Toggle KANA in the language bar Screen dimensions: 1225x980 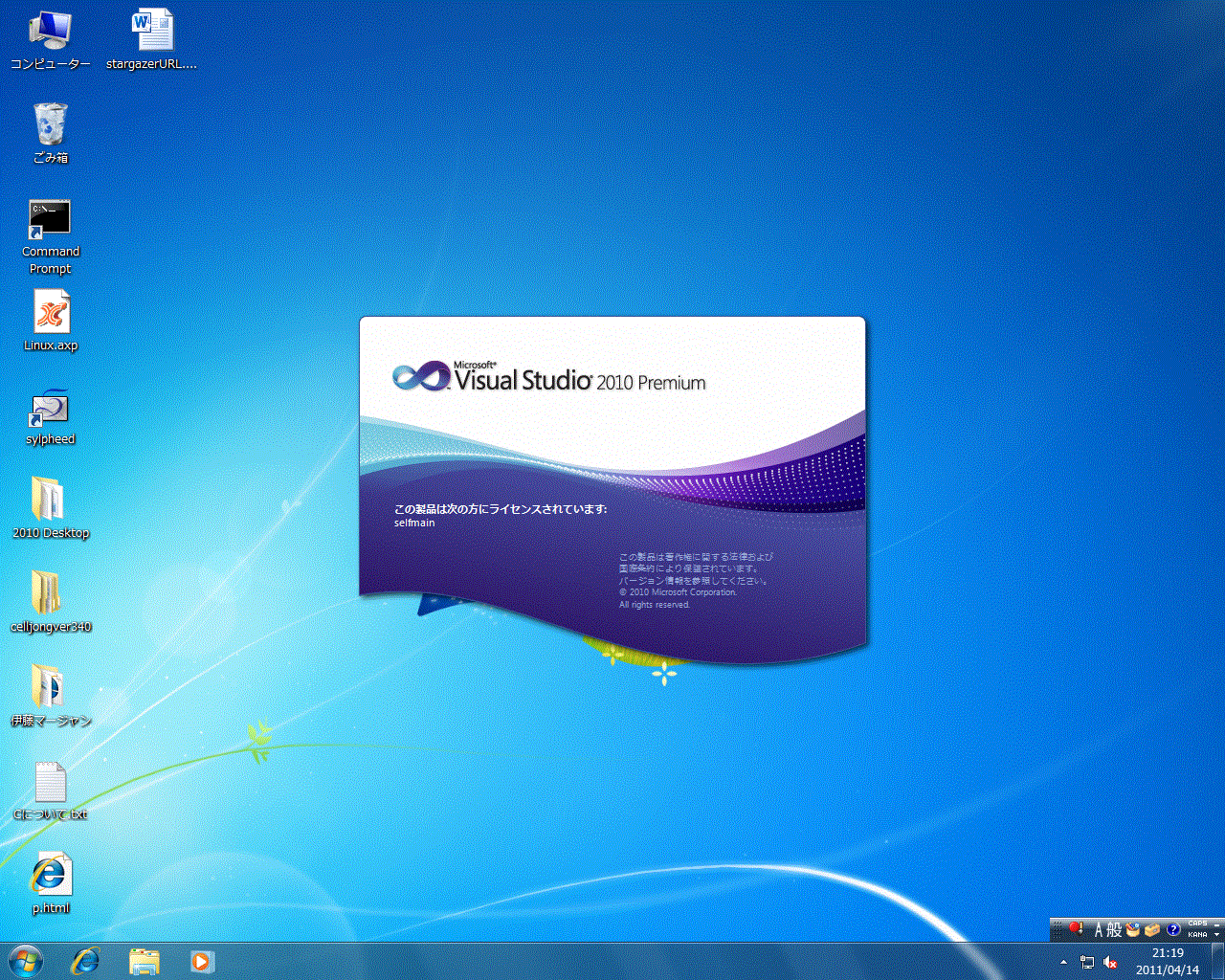tap(1197, 935)
